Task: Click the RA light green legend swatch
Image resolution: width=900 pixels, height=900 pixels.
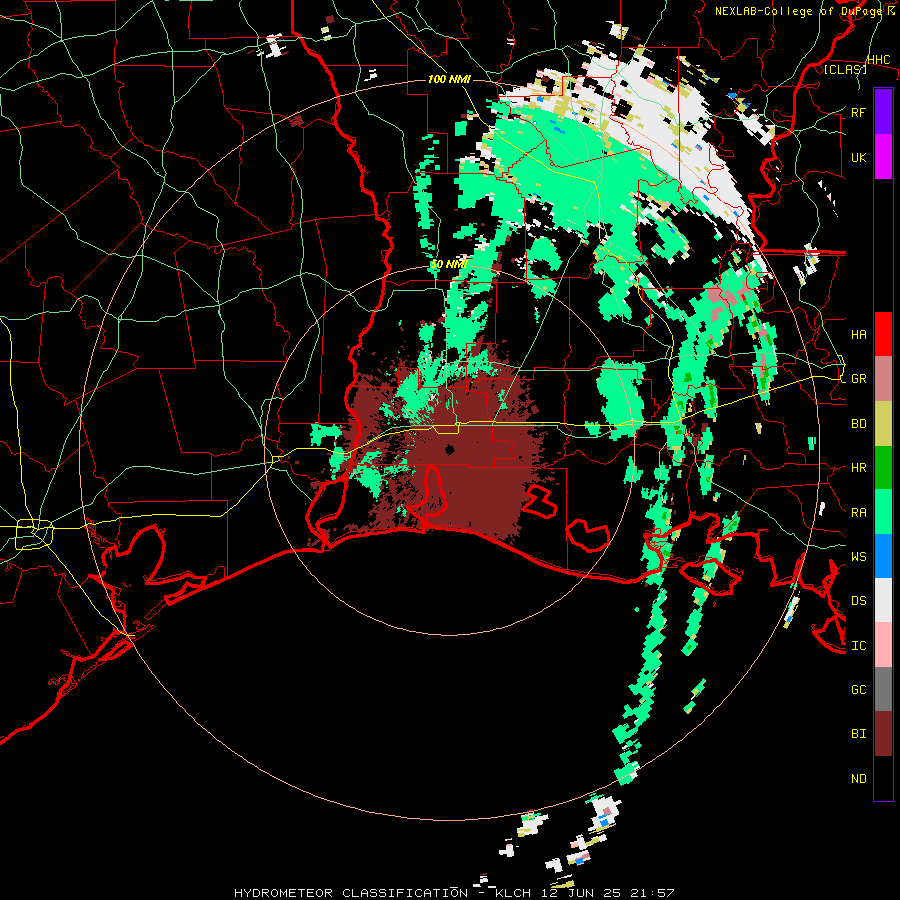Action: 883,512
